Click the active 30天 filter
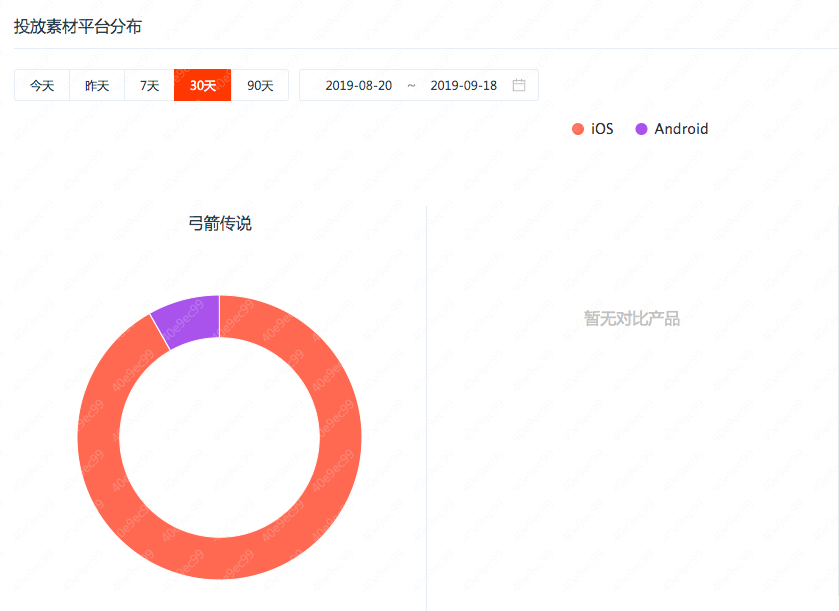 [202, 85]
